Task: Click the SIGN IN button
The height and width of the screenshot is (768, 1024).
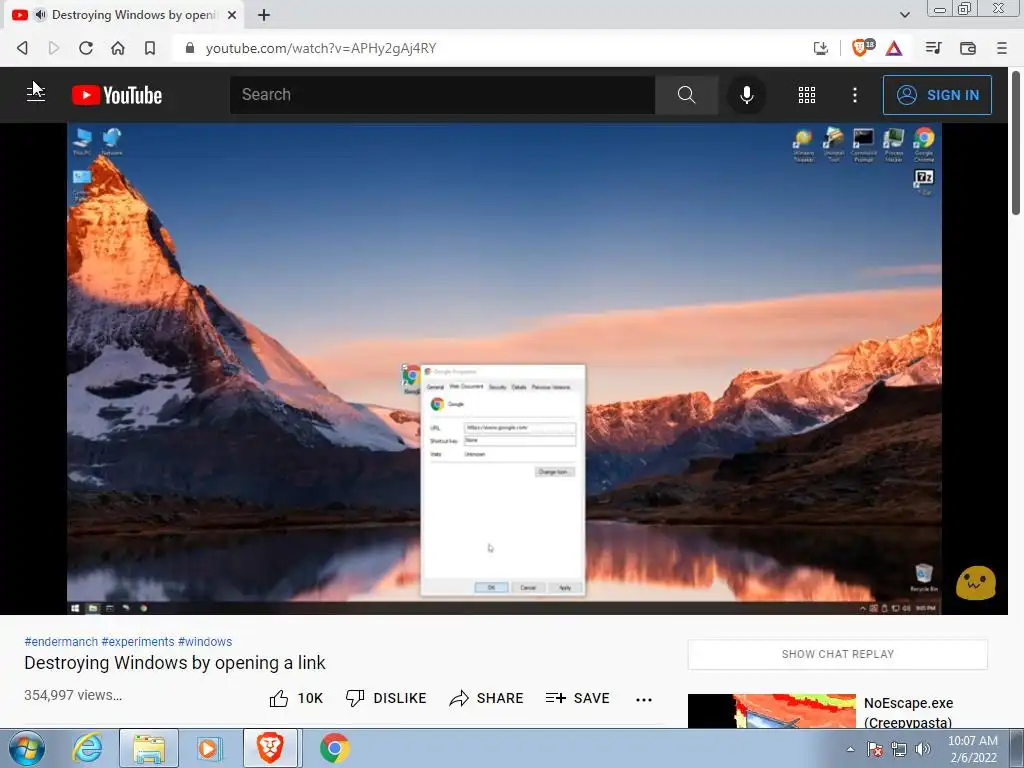Action: (937, 95)
